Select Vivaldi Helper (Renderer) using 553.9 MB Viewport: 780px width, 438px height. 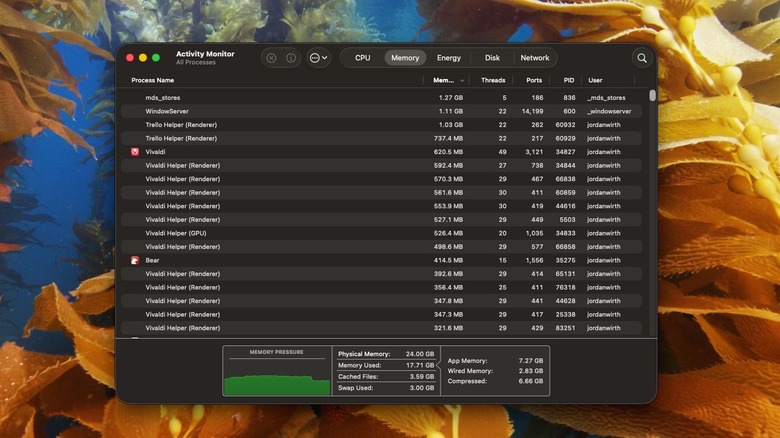(382, 206)
